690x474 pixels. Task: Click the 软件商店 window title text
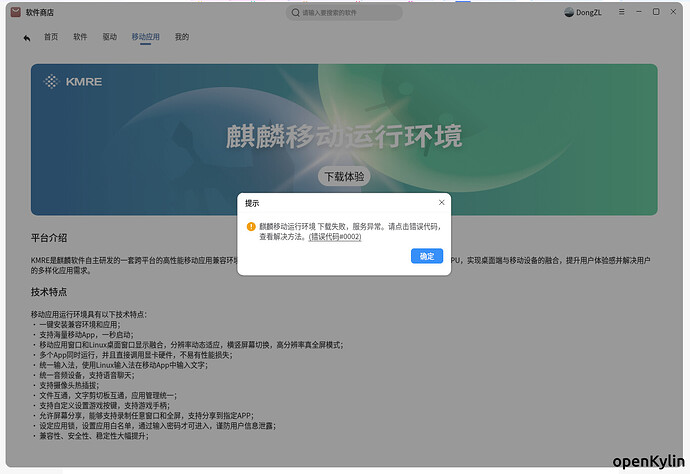click(40, 13)
